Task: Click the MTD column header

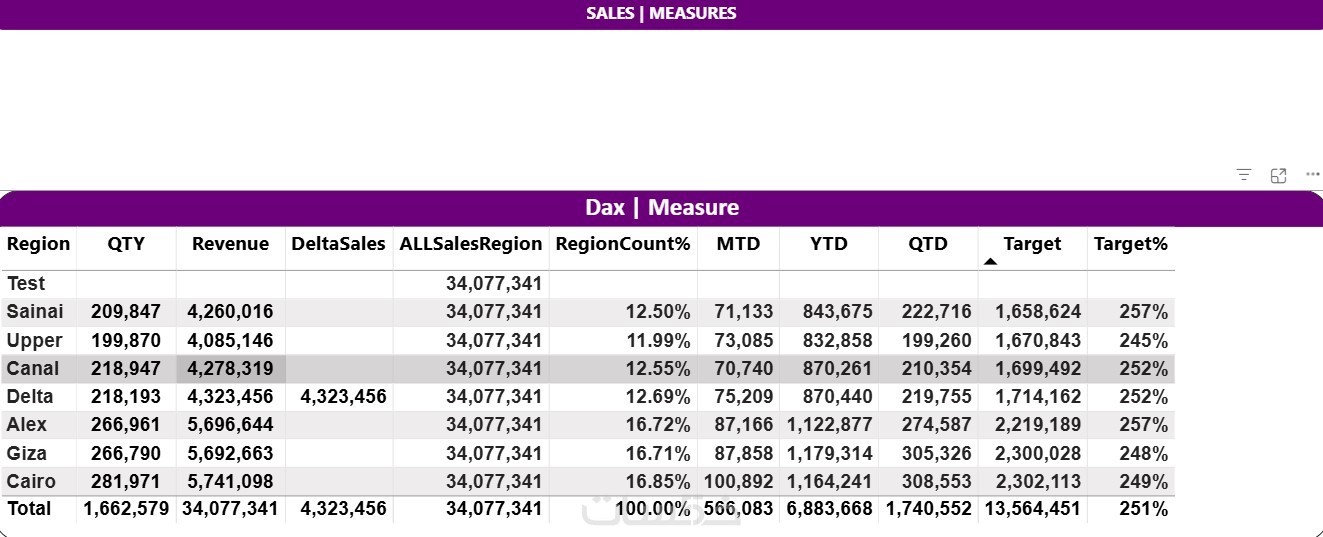Action: pos(738,244)
